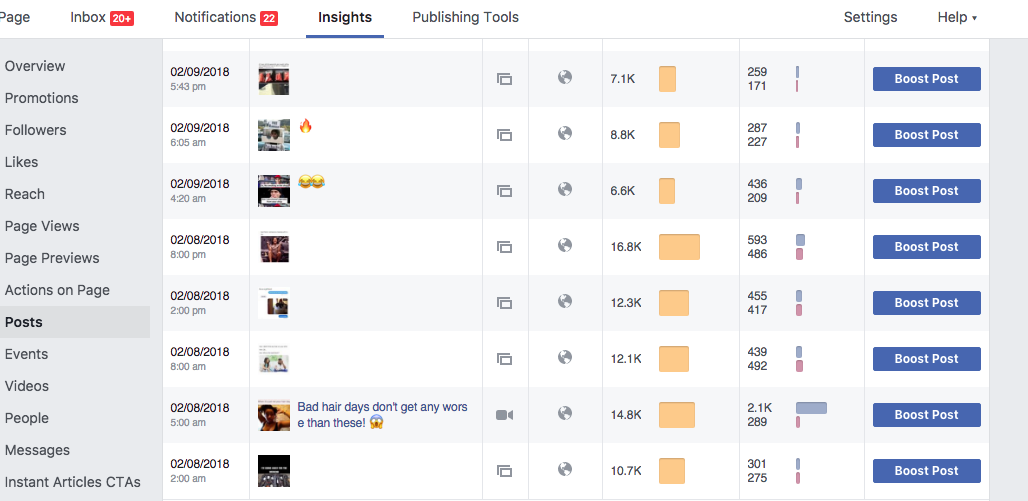Boost the Bad hair days video post
1028x501 pixels.
tap(926, 415)
